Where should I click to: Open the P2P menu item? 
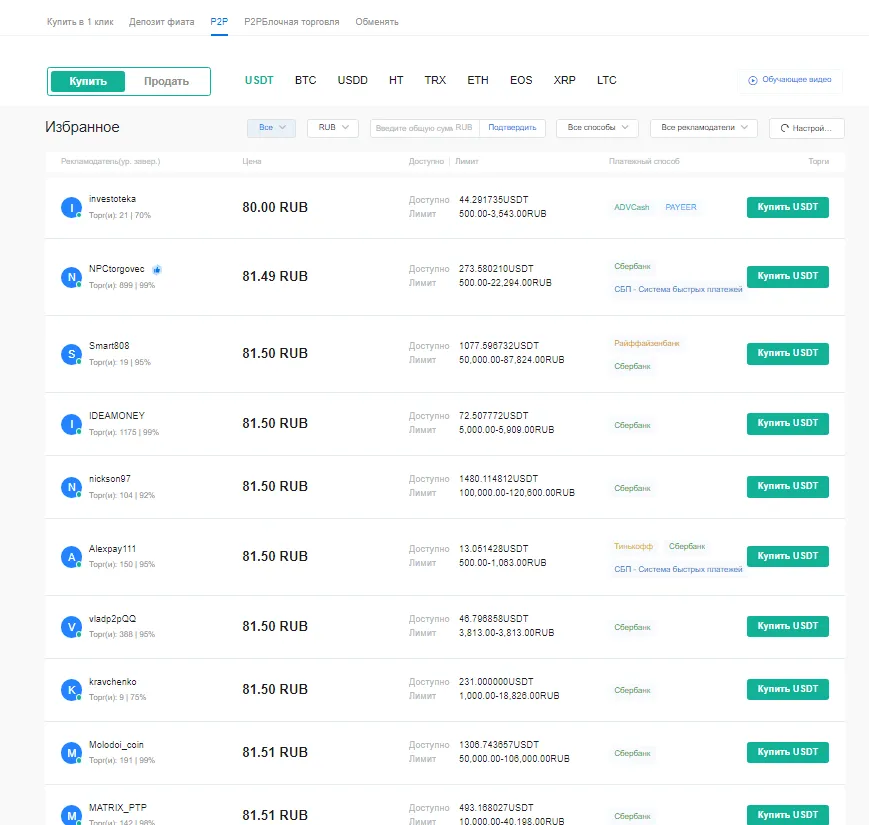pos(219,20)
